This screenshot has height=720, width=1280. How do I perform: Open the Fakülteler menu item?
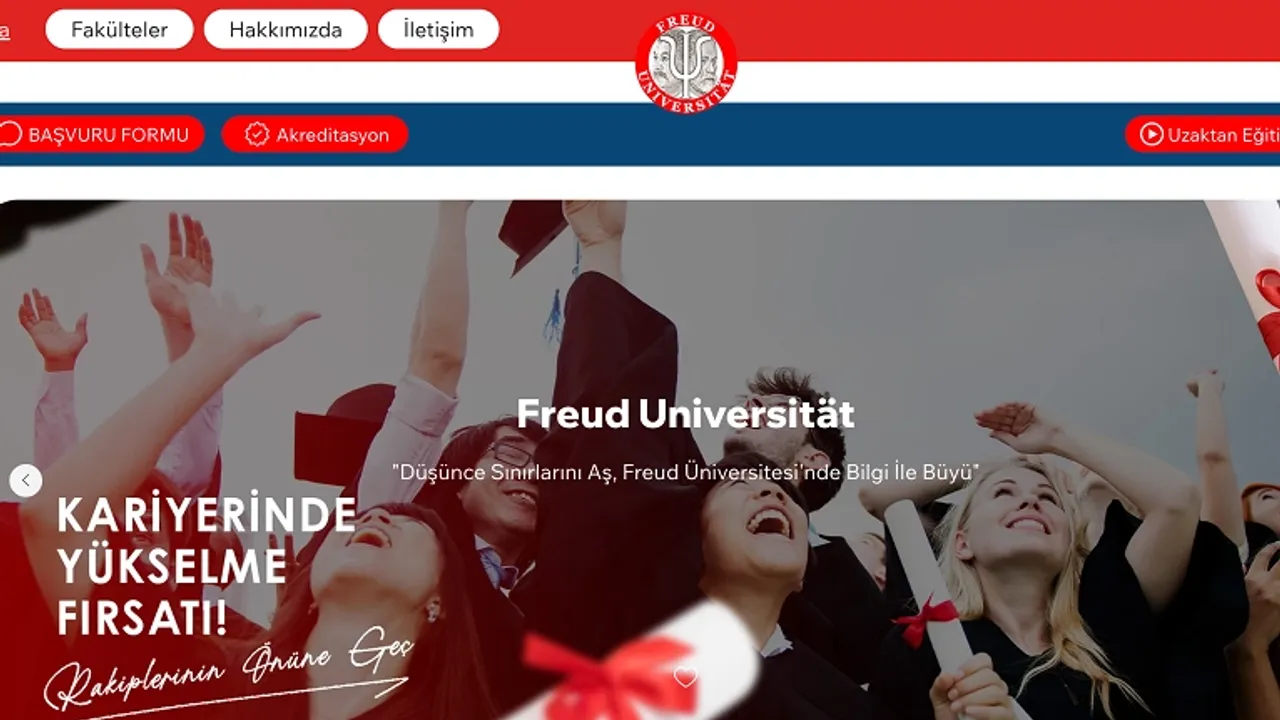[x=119, y=29]
